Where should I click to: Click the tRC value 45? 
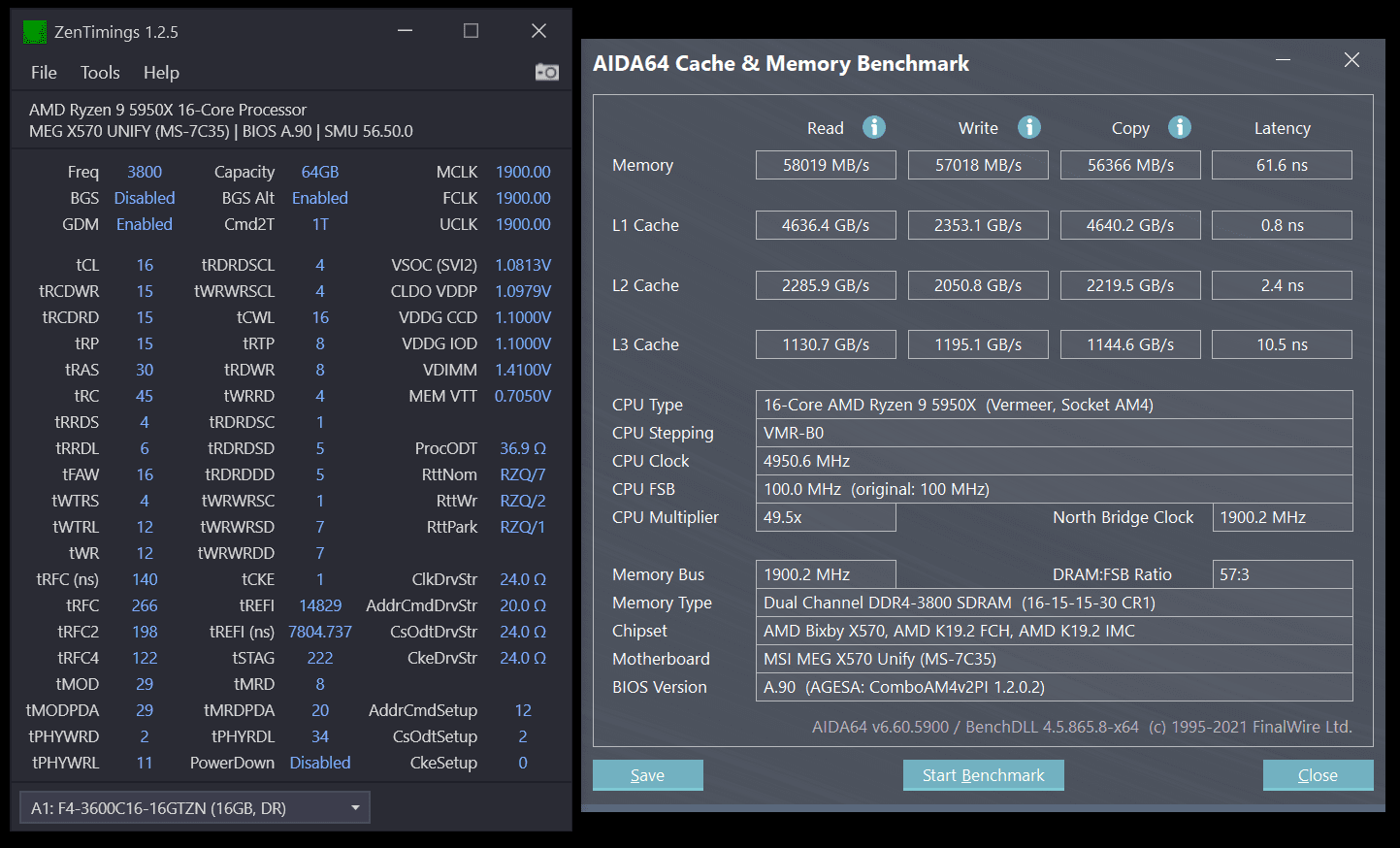[145, 396]
